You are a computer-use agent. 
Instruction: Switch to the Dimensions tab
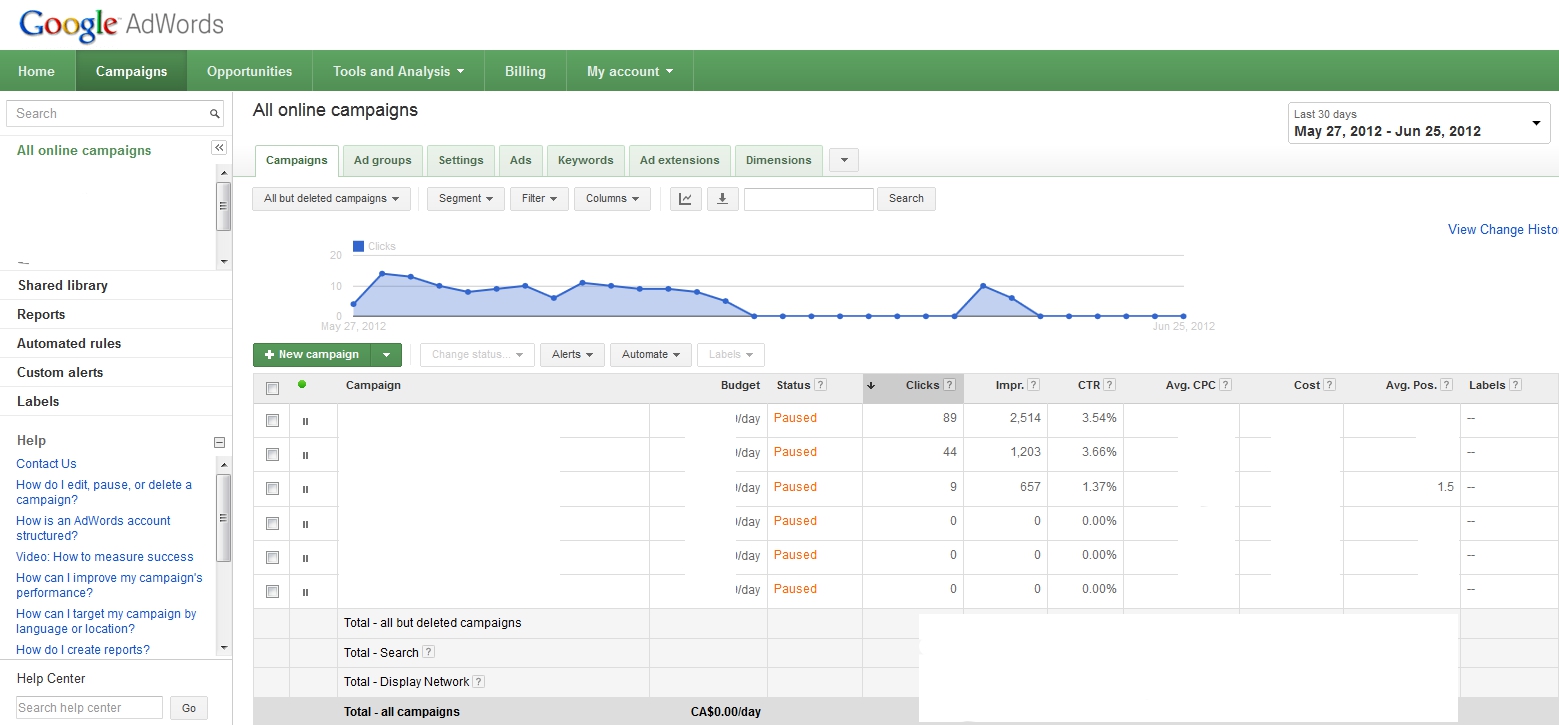[779, 161]
